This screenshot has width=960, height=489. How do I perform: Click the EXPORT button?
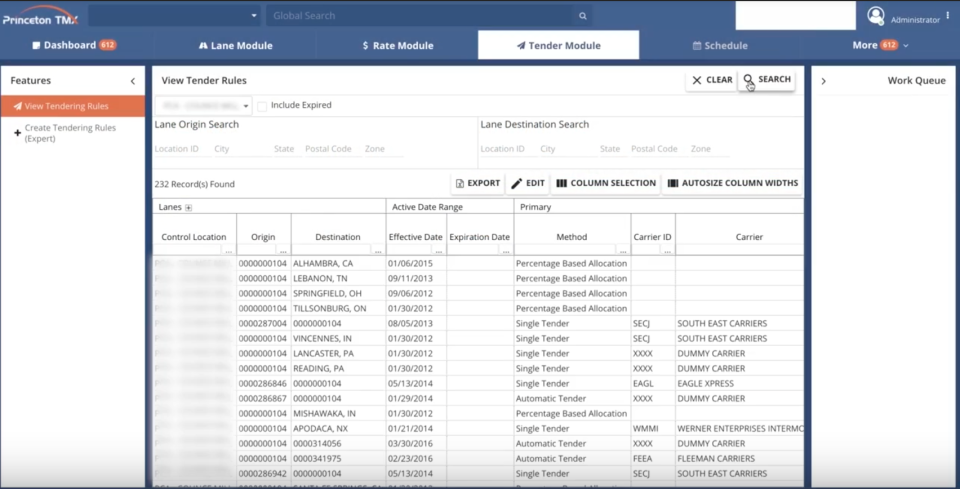coord(478,183)
